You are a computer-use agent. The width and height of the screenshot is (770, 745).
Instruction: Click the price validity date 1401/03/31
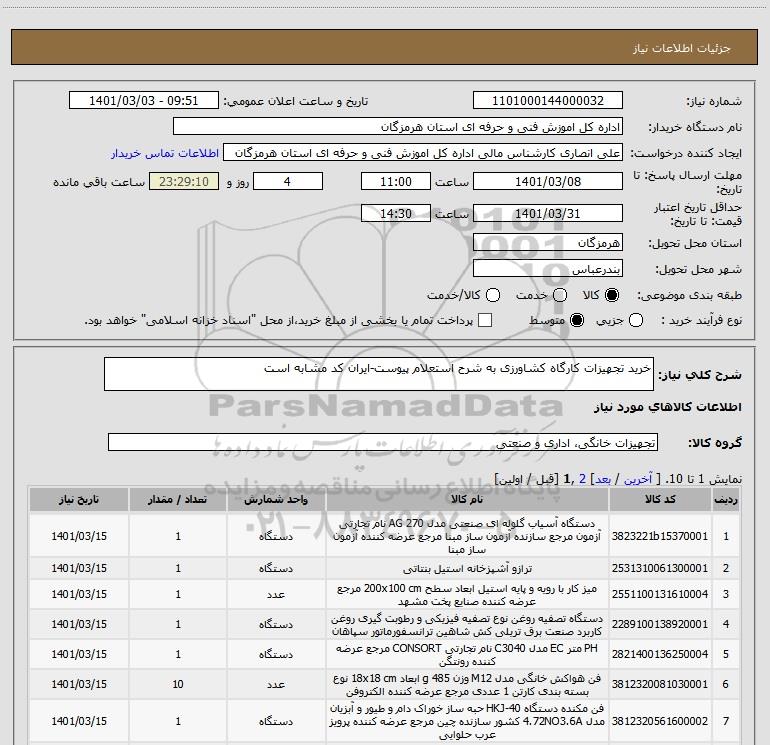[548, 213]
